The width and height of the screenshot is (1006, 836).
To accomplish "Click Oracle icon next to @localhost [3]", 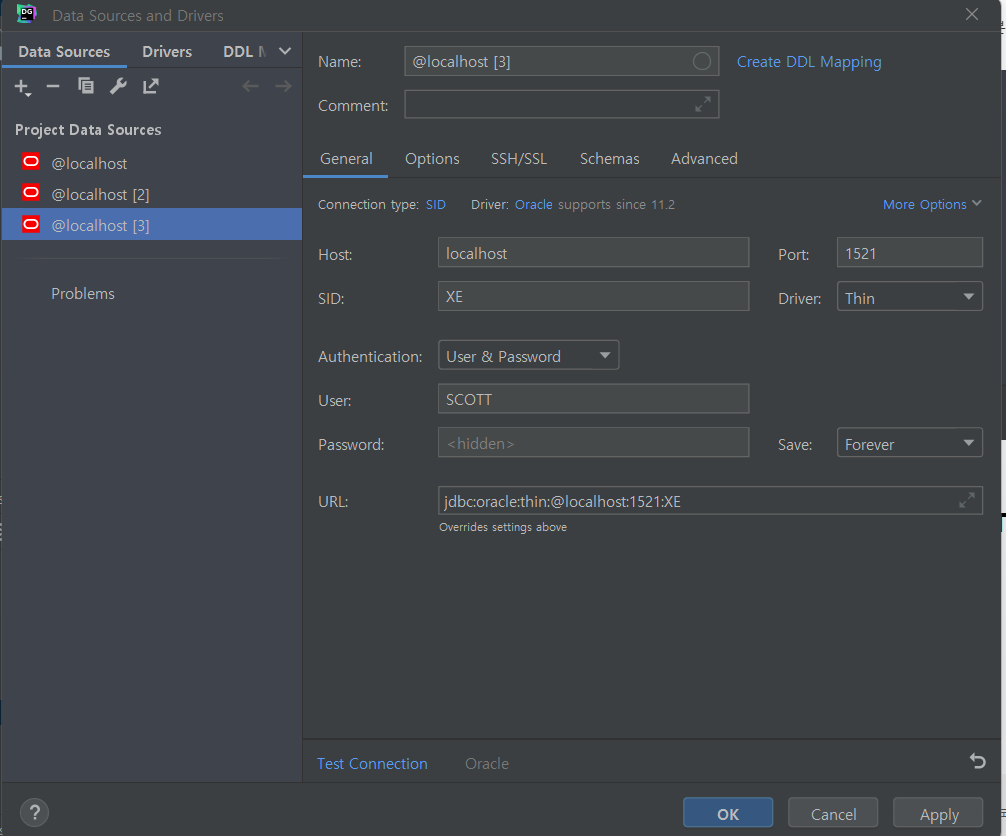I will [31, 224].
